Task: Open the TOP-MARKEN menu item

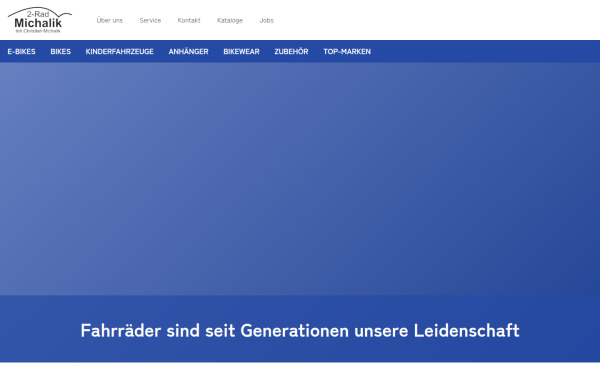Action: point(347,51)
